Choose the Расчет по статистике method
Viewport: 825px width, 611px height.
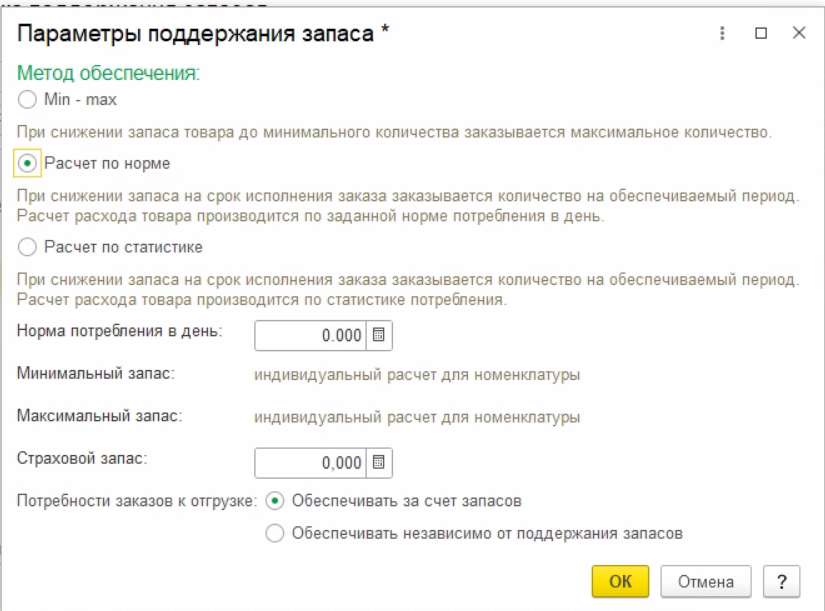(x=28, y=246)
